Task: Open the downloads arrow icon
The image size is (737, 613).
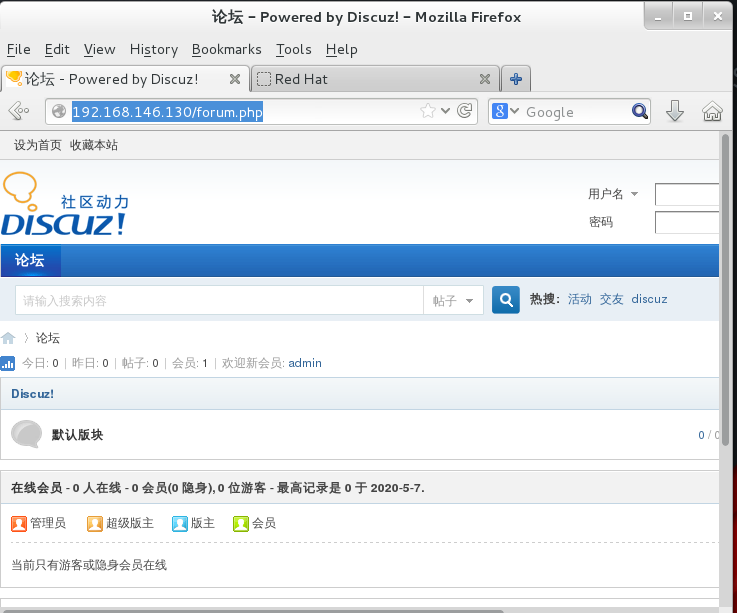Action: [674, 111]
